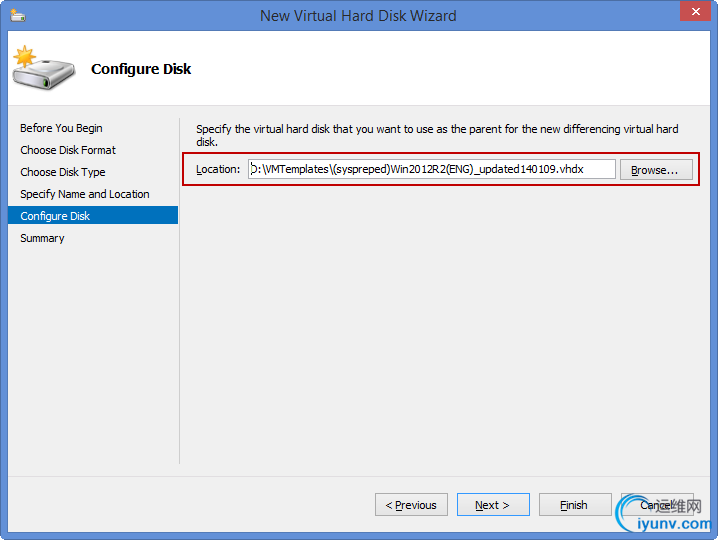
Task: Click inside the Location path text field
Action: pyautogui.click(x=431, y=169)
